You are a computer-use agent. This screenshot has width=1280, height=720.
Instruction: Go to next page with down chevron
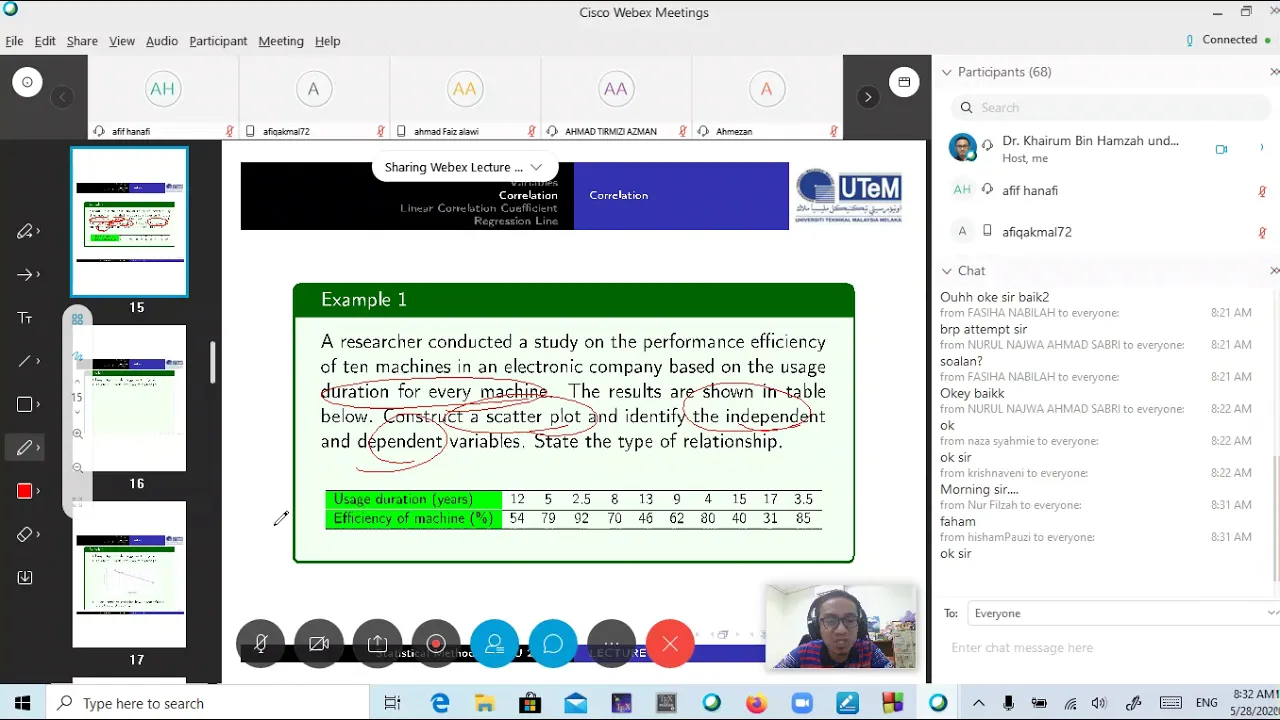tap(77, 412)
